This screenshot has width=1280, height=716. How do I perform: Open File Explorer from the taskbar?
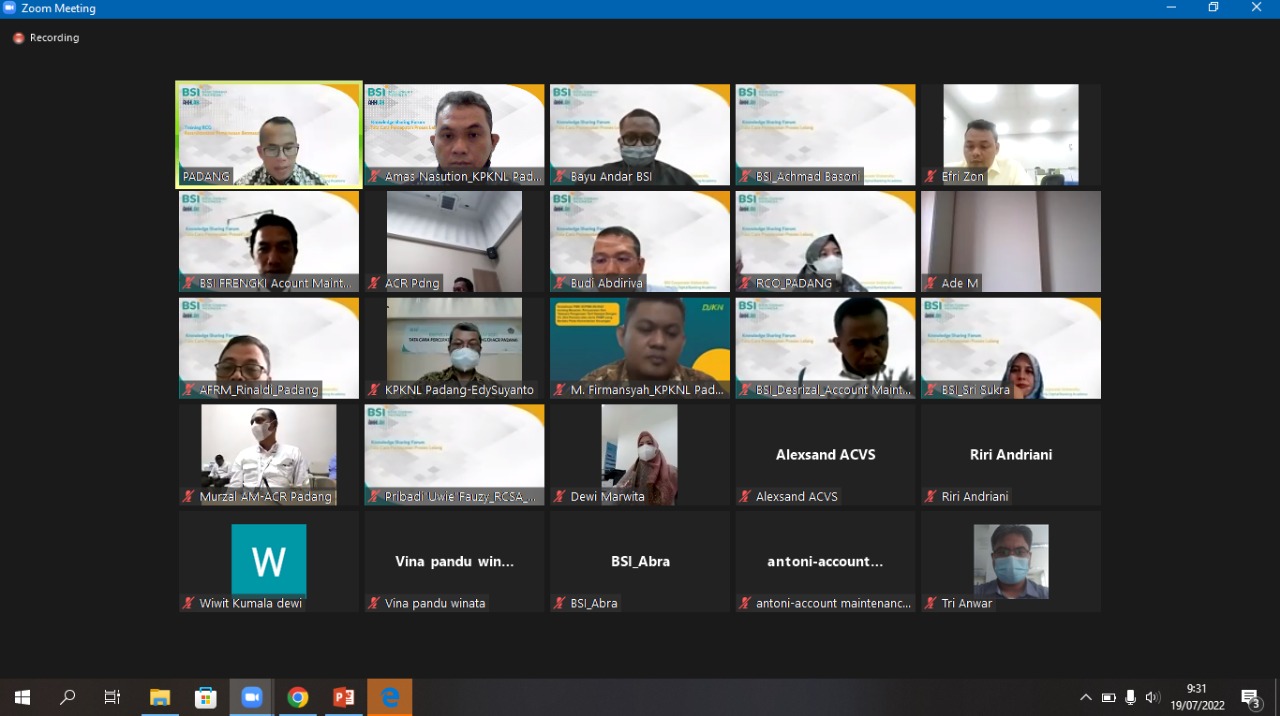[x=160, y=697]
